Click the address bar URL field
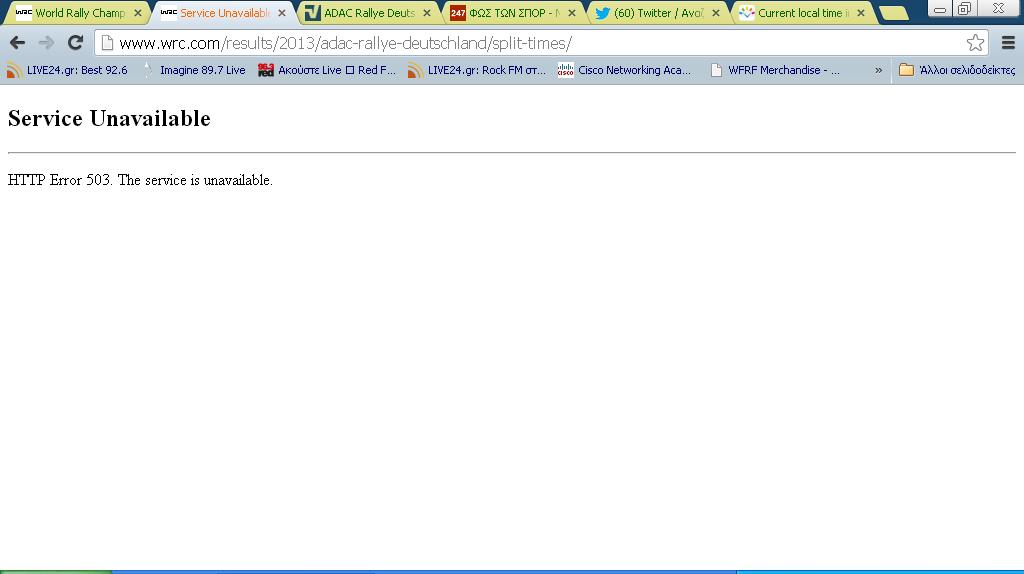Image resolution: width=1024 pixels, height=574 pixels. pyautogui.click(x=530, y=43)
